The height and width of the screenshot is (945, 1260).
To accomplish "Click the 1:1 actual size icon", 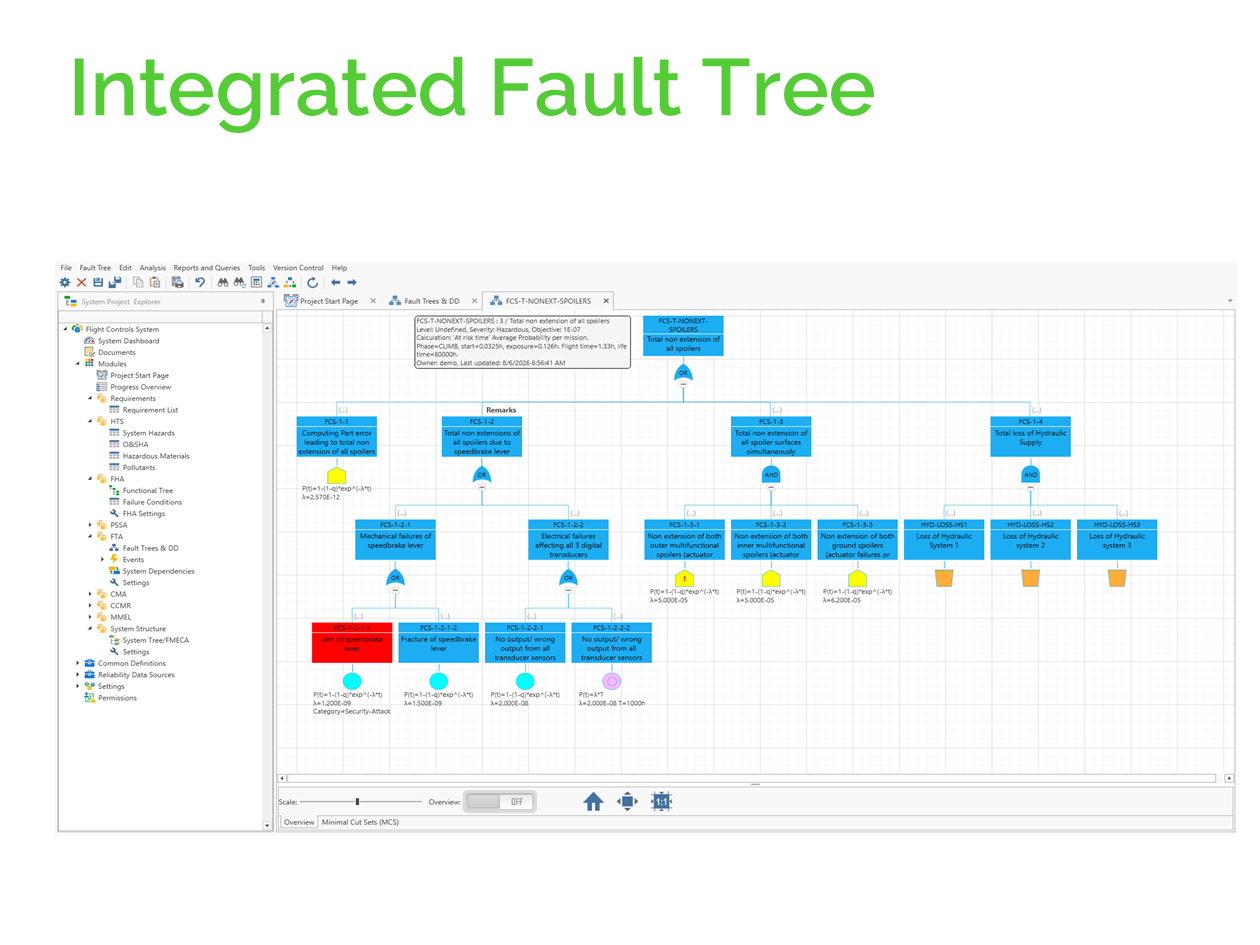I will (660, 801).
